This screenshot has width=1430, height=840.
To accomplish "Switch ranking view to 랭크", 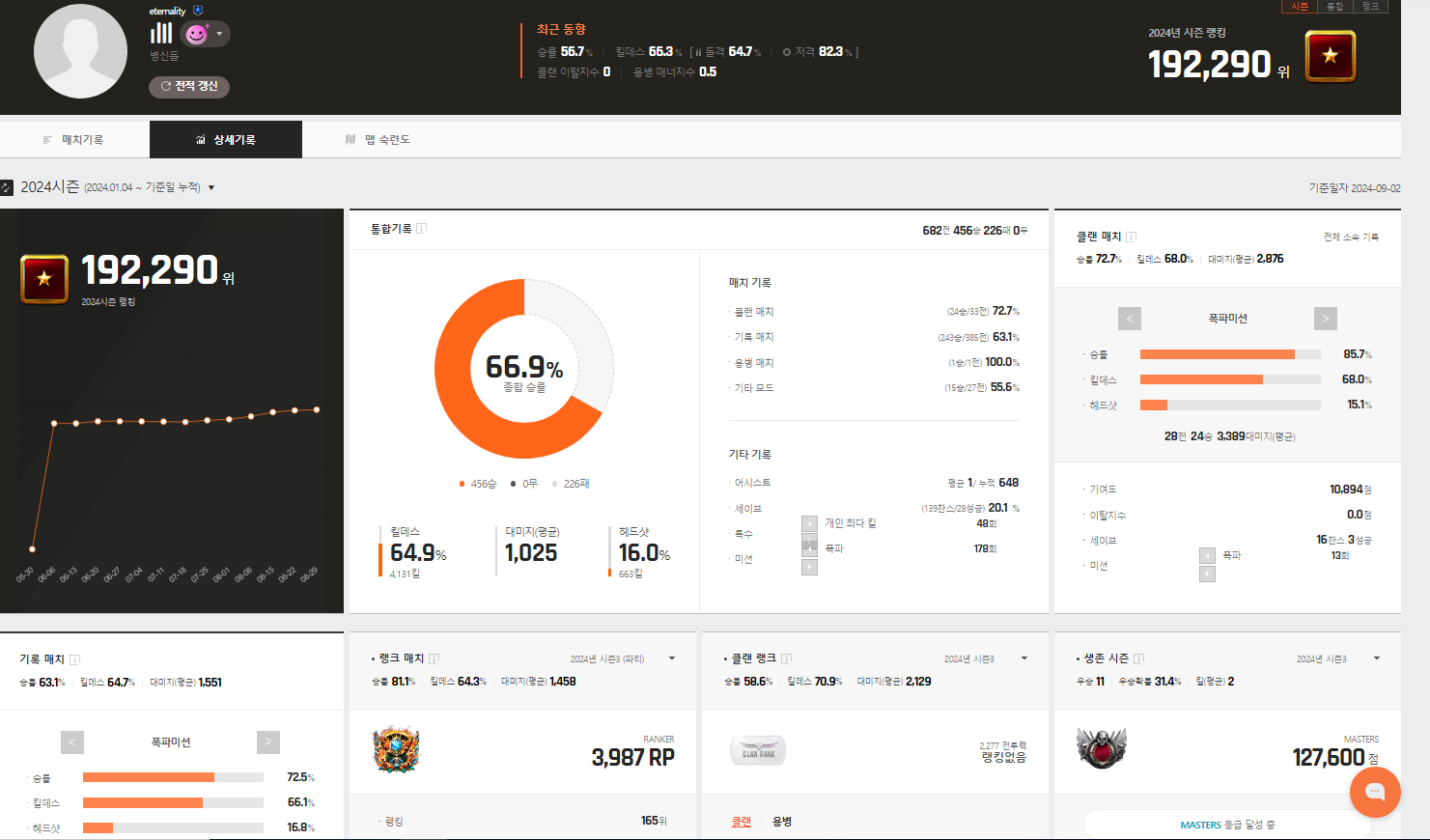I will coord(1370,7).
